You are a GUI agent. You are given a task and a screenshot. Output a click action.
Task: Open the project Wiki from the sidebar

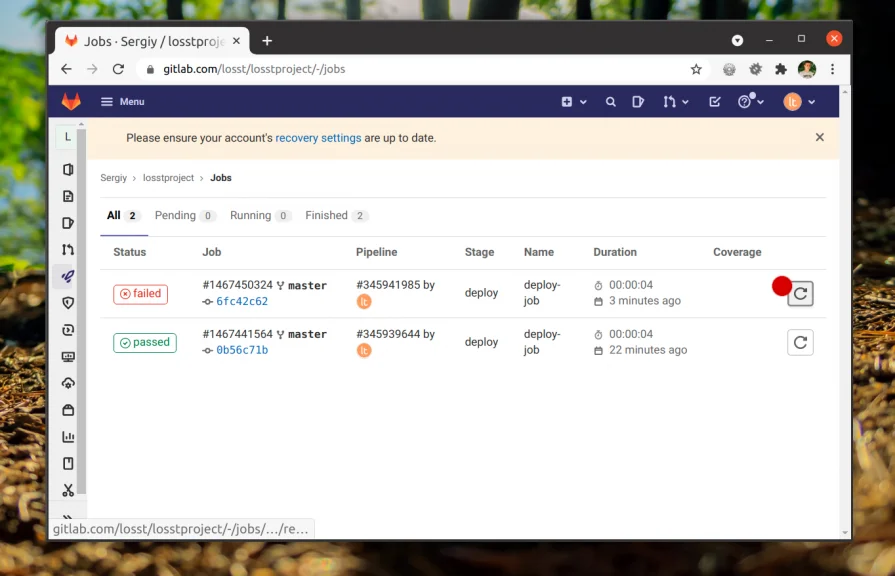[68, 463]
